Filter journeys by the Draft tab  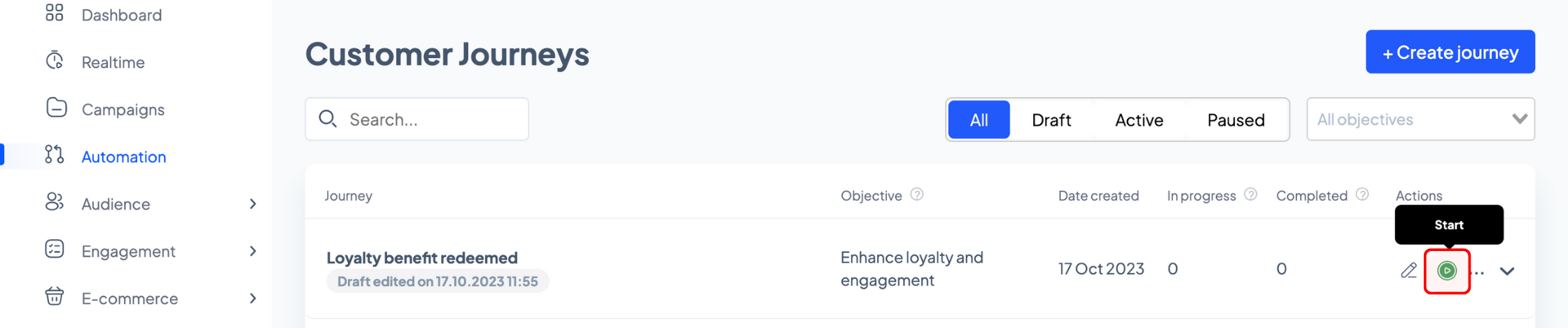click(1051, 120)
